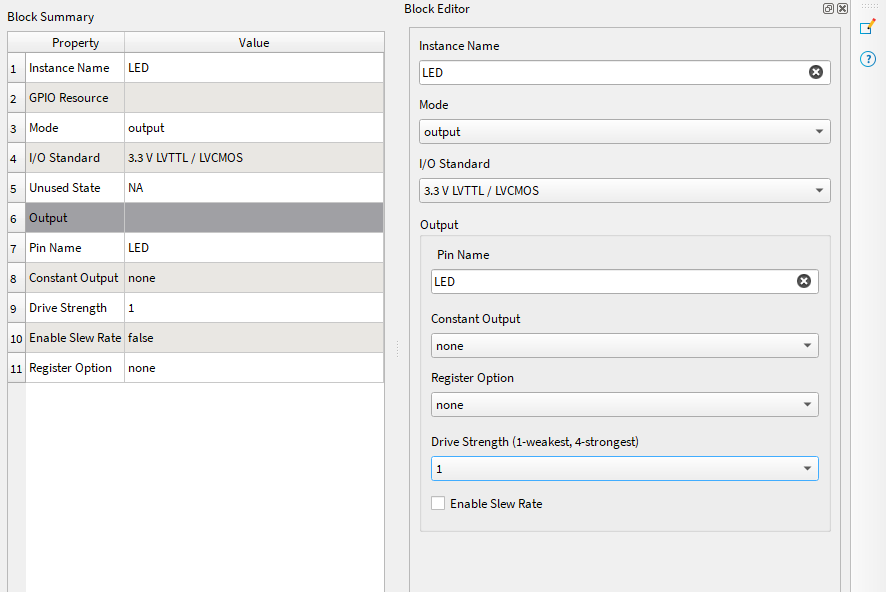
Task: Close the Block Editor panel
Action: click(x=842, y=8)
